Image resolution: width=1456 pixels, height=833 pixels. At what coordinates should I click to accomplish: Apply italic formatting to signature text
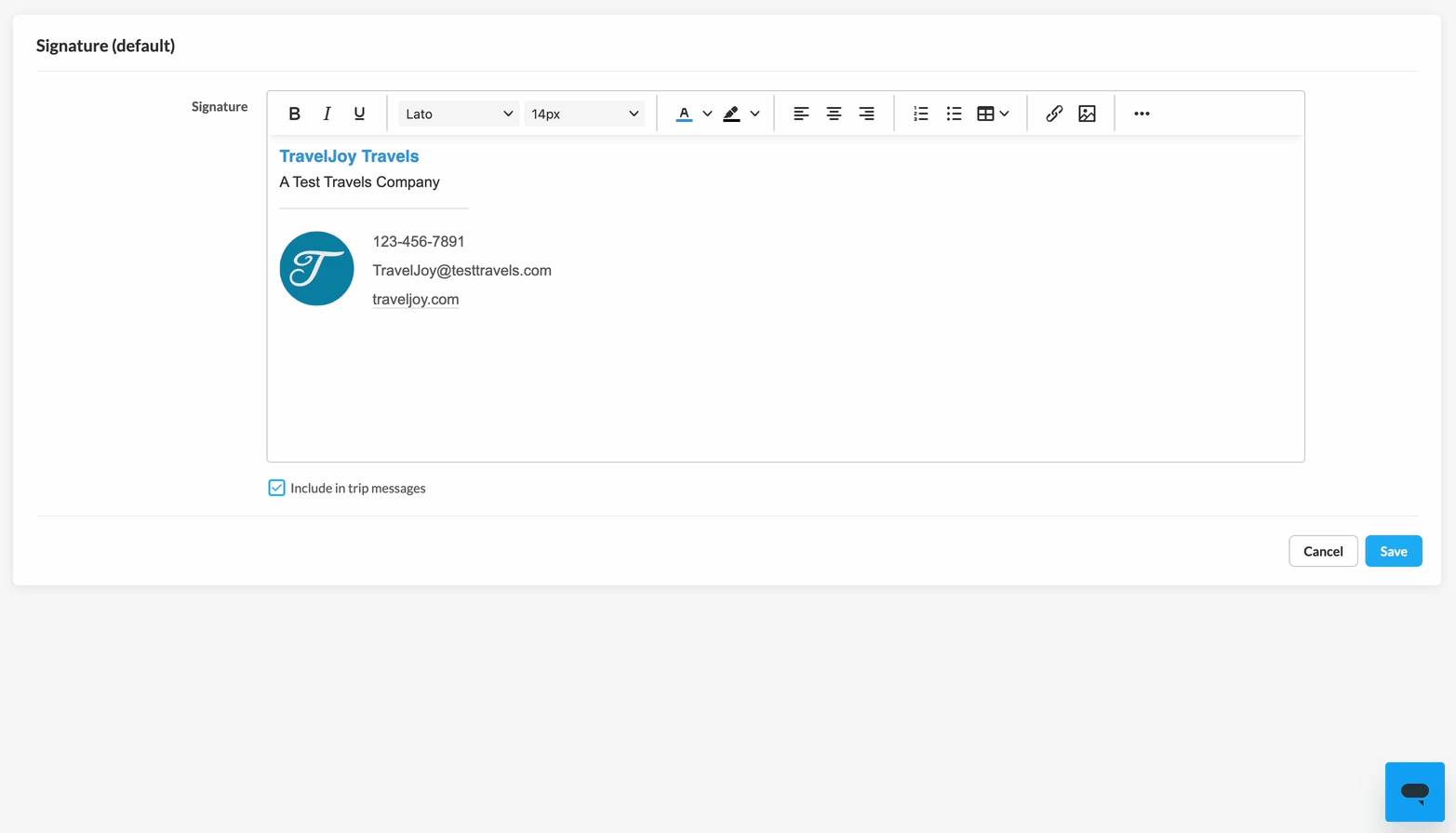pos(327,114)
